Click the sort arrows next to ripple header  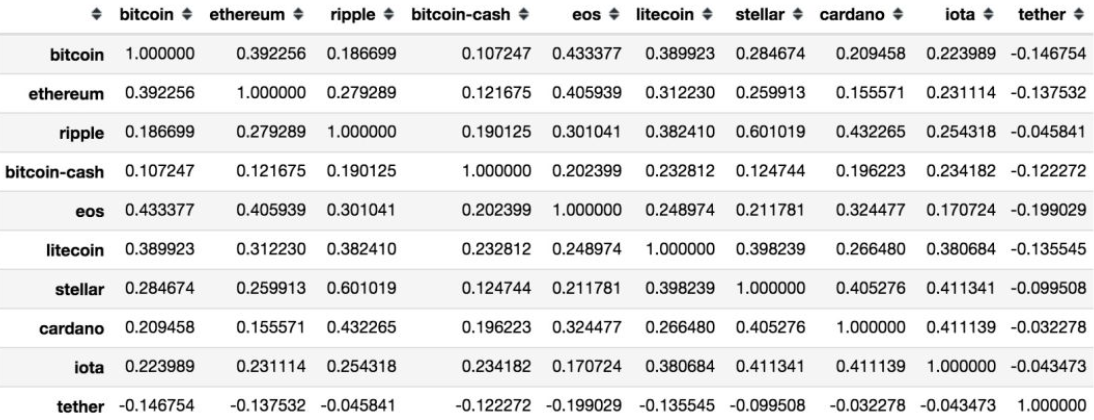click(x=385, y=19)
